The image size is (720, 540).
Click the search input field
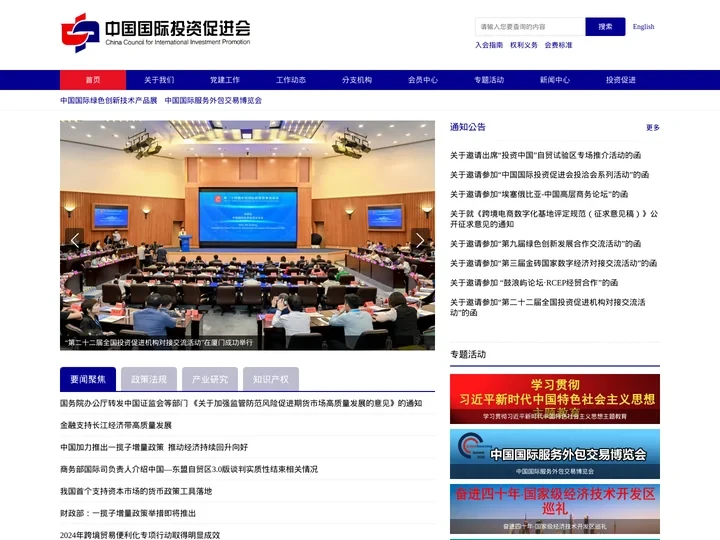(x=530, y=27)
